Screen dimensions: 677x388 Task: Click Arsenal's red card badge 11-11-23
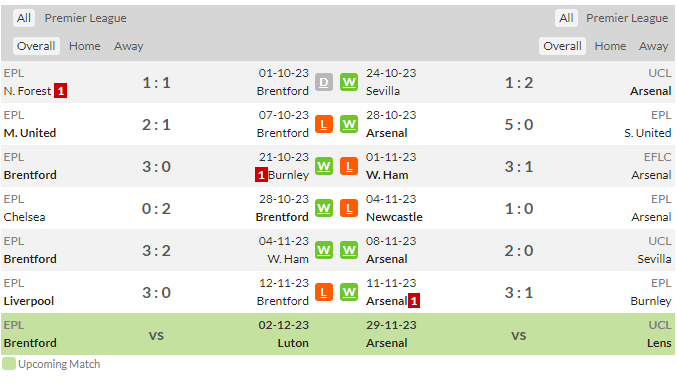[414, 301]
